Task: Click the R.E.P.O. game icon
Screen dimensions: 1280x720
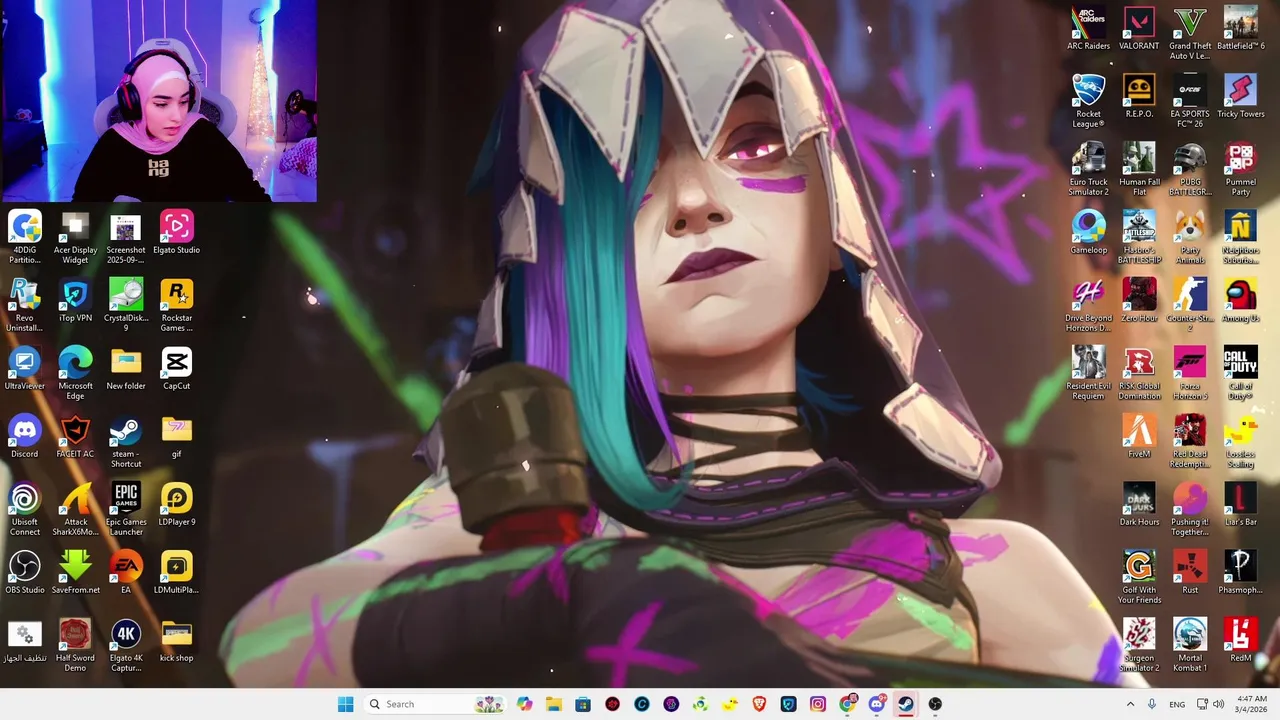Action: coord(1139,97)
